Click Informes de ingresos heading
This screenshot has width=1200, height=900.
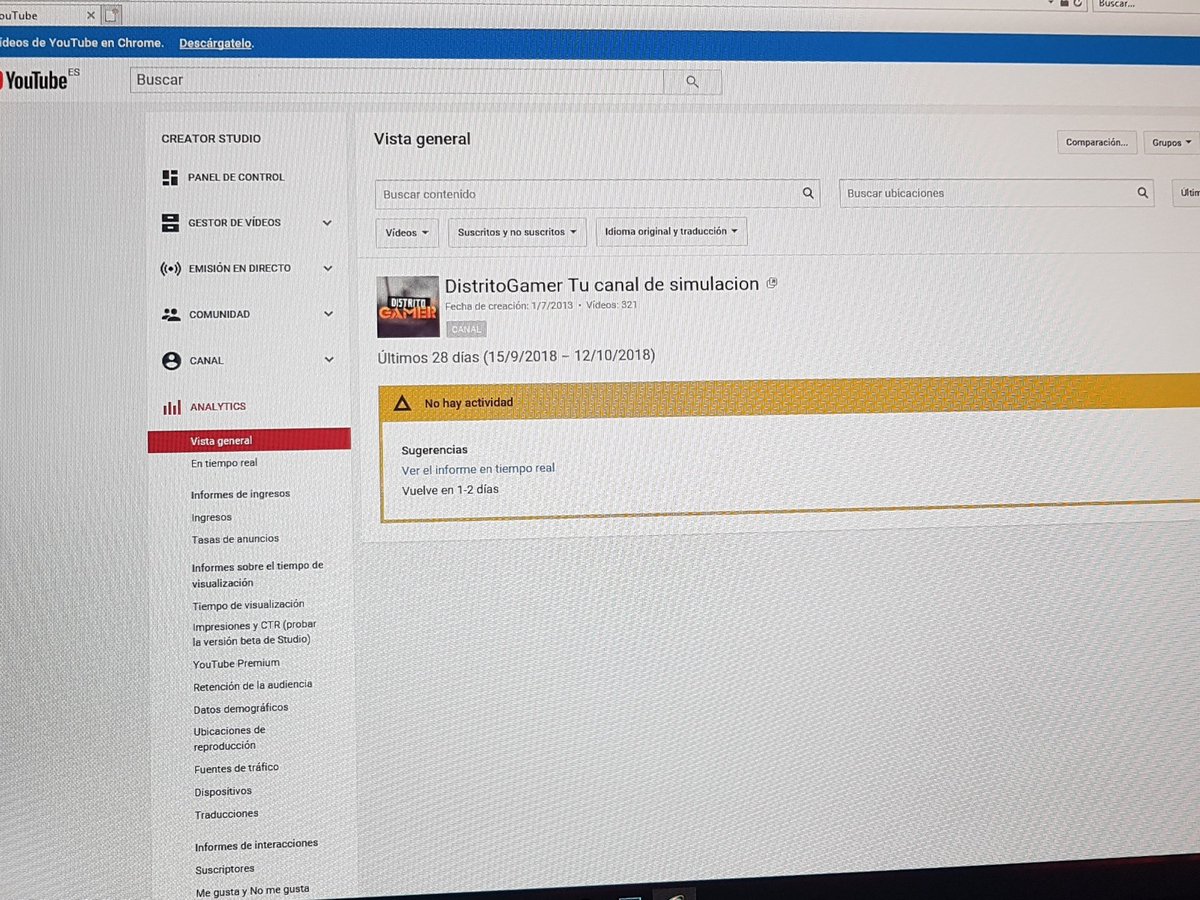(241, 495)
